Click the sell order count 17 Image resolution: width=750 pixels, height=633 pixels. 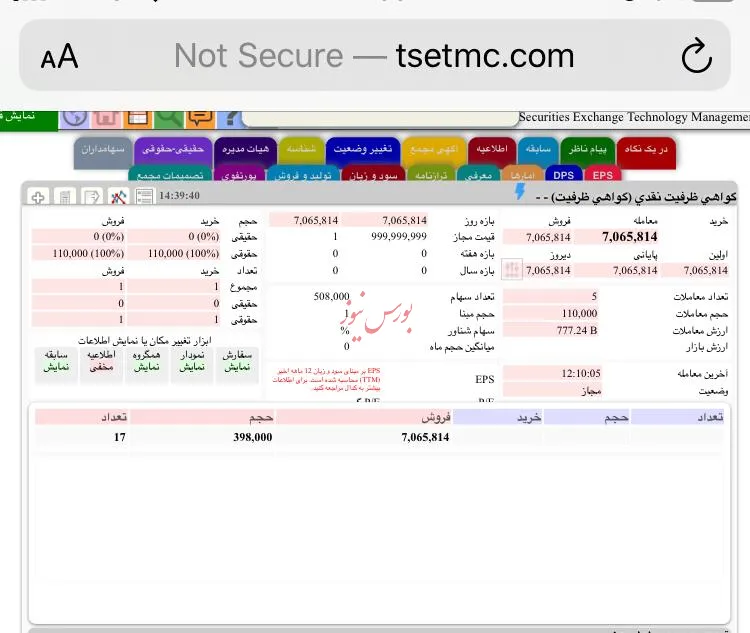tap(120, 437)
